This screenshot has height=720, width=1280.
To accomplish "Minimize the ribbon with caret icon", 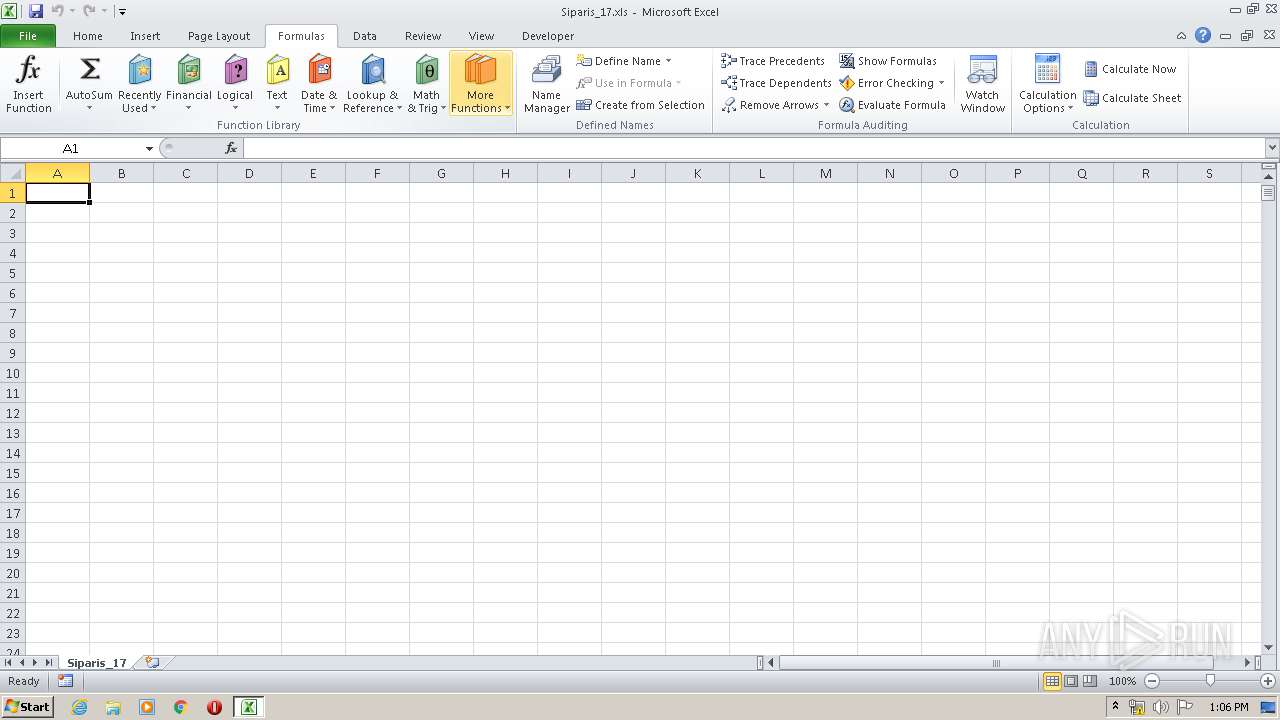I will [1183, 36].
